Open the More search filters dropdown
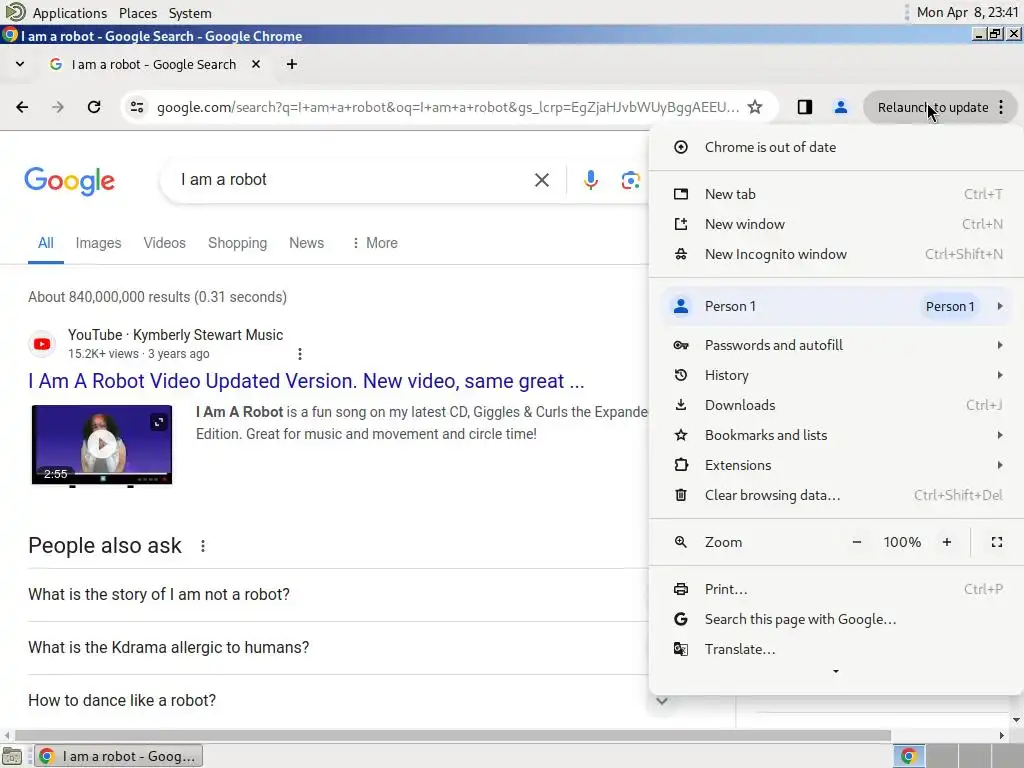 click(374, 243)
